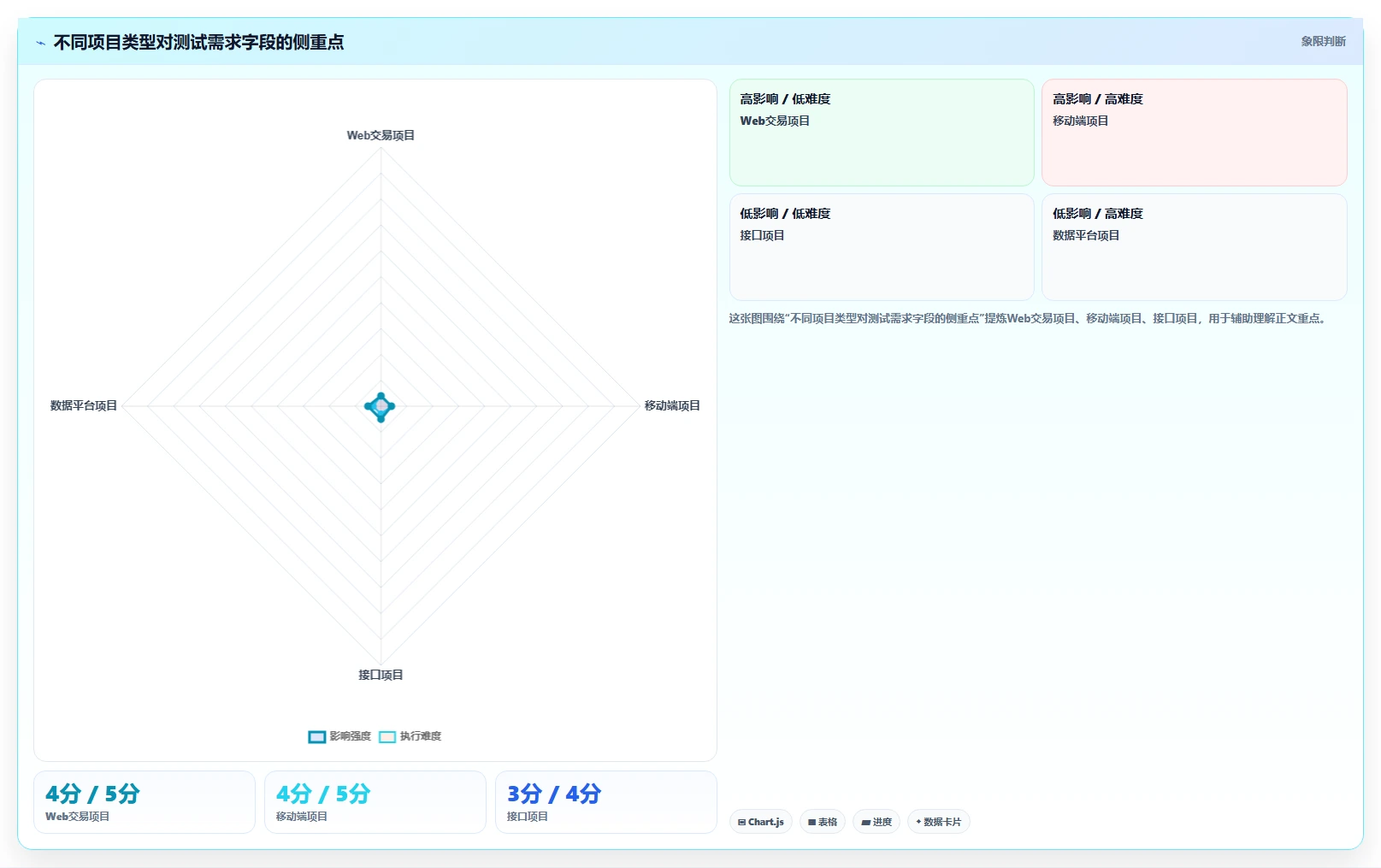Click the 表格 tag chip
1381x868 pixels.
point(823,822)
